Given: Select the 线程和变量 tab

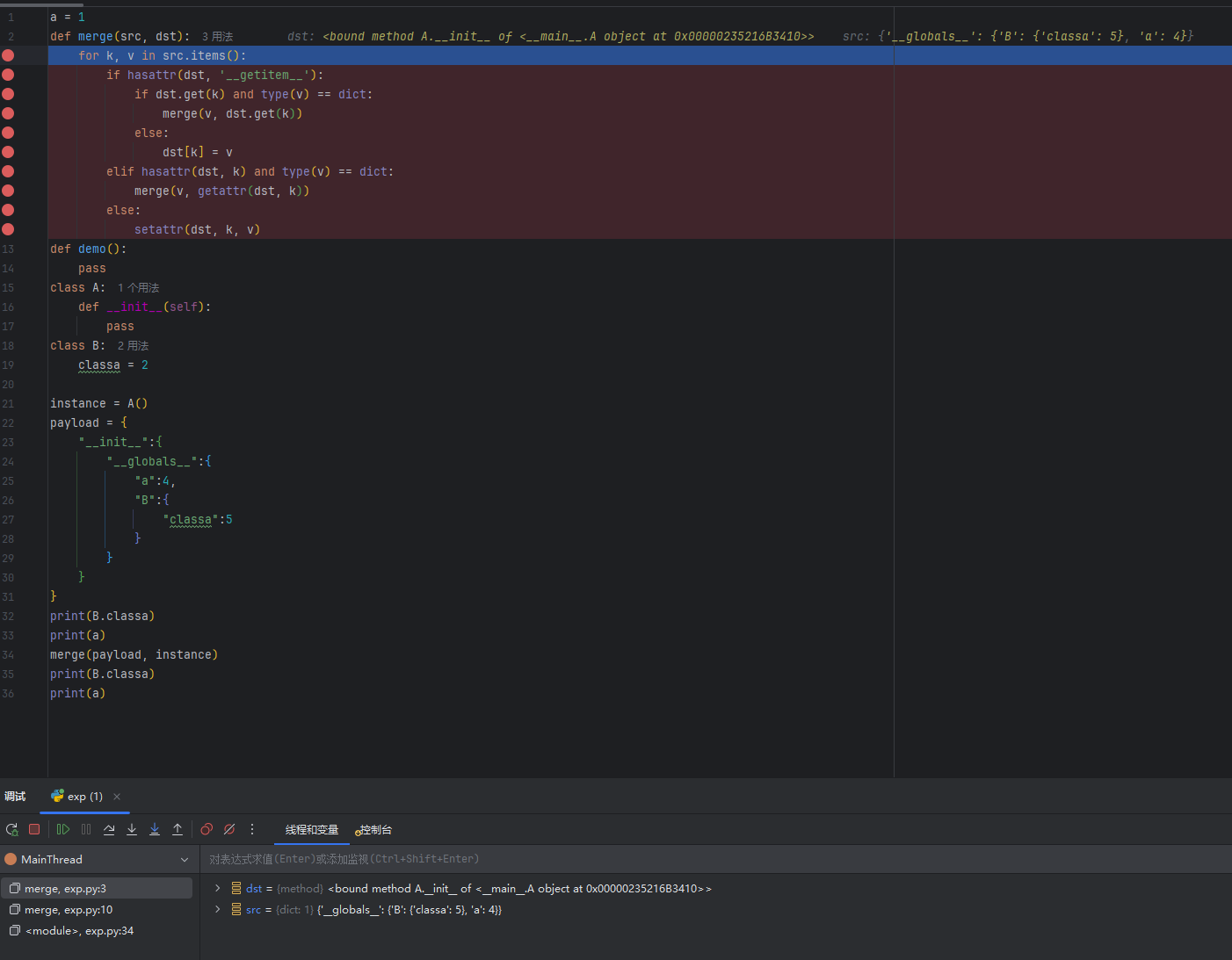Looking at the screenshot, I should click(x=311, y=830).
